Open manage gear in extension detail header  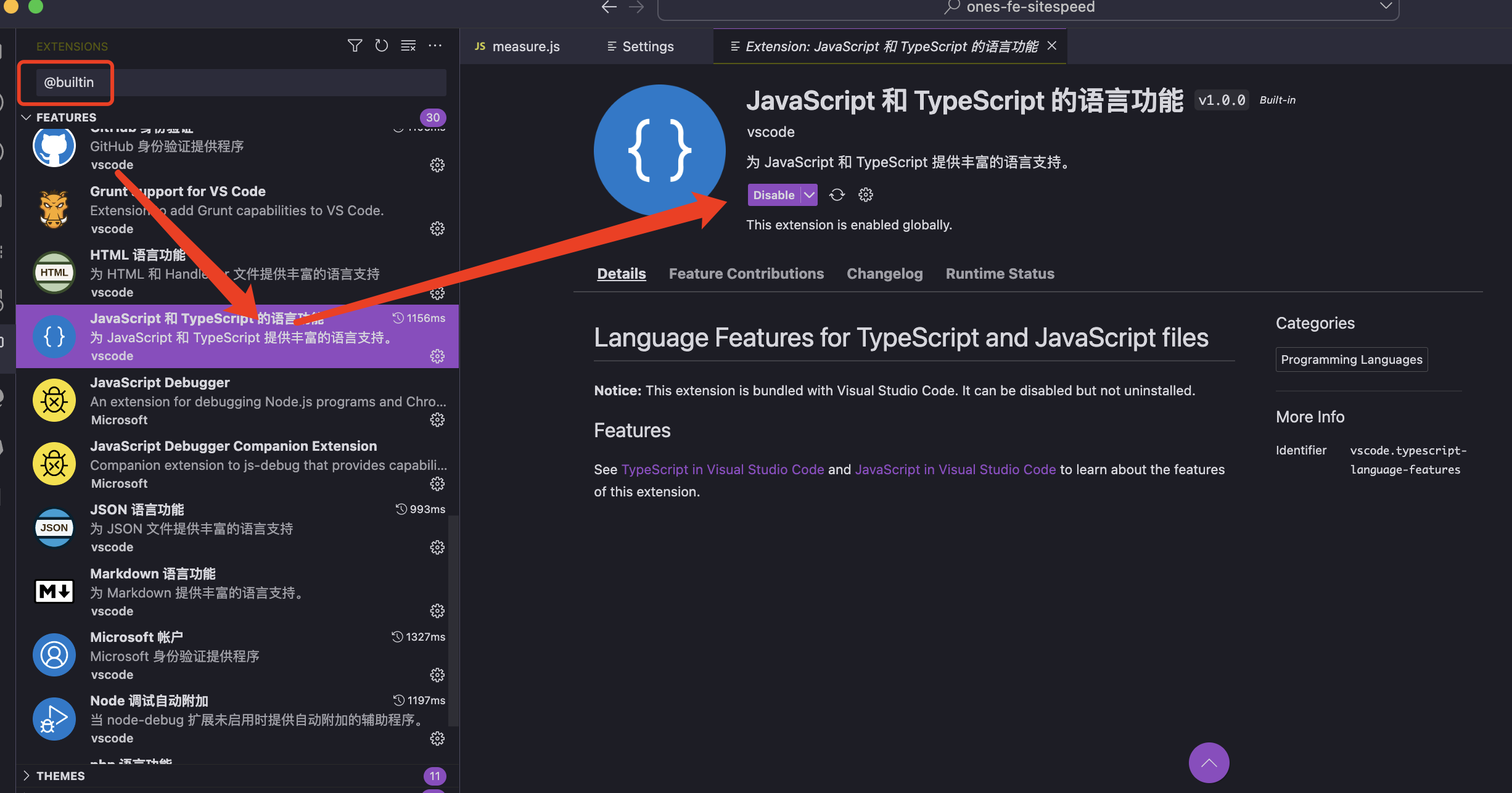(x=866, y=195)
